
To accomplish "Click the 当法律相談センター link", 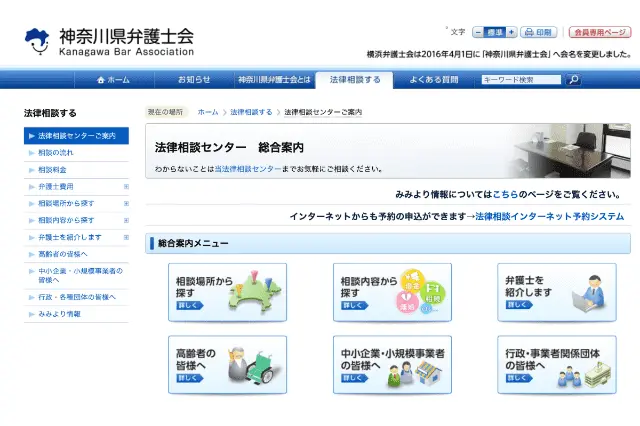I will click(248, 169).
